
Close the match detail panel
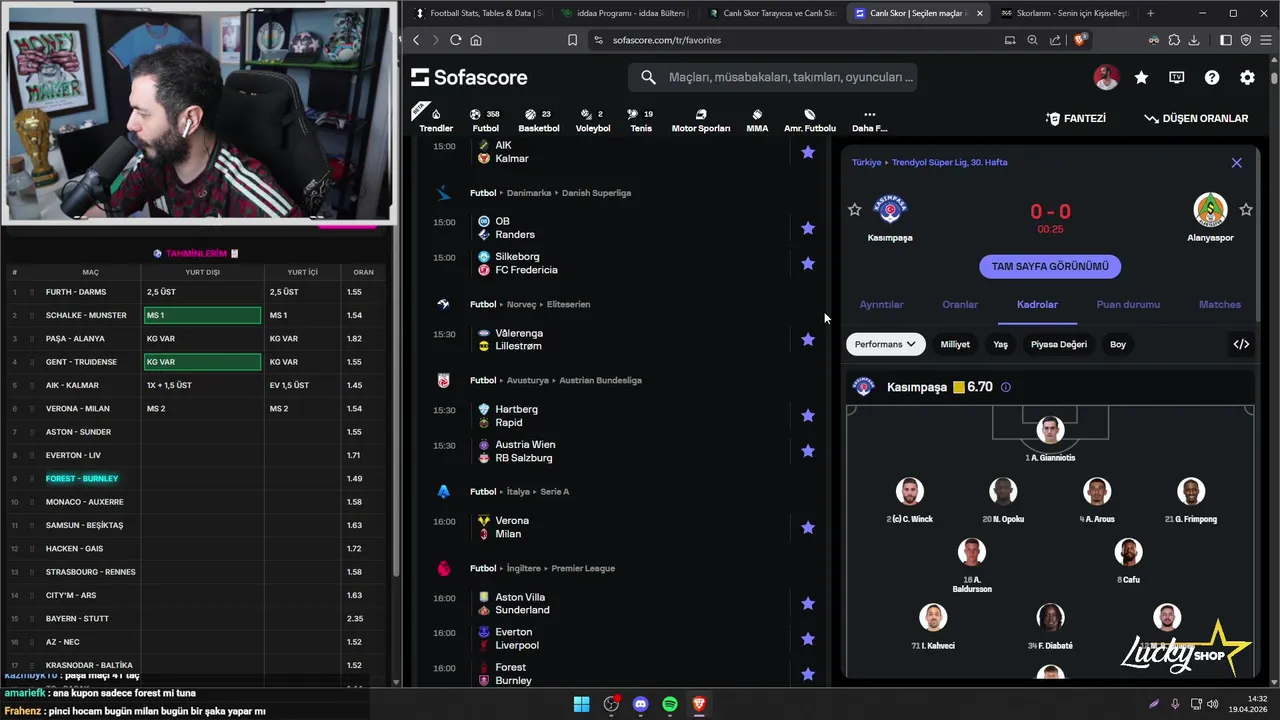[1236, 162]
